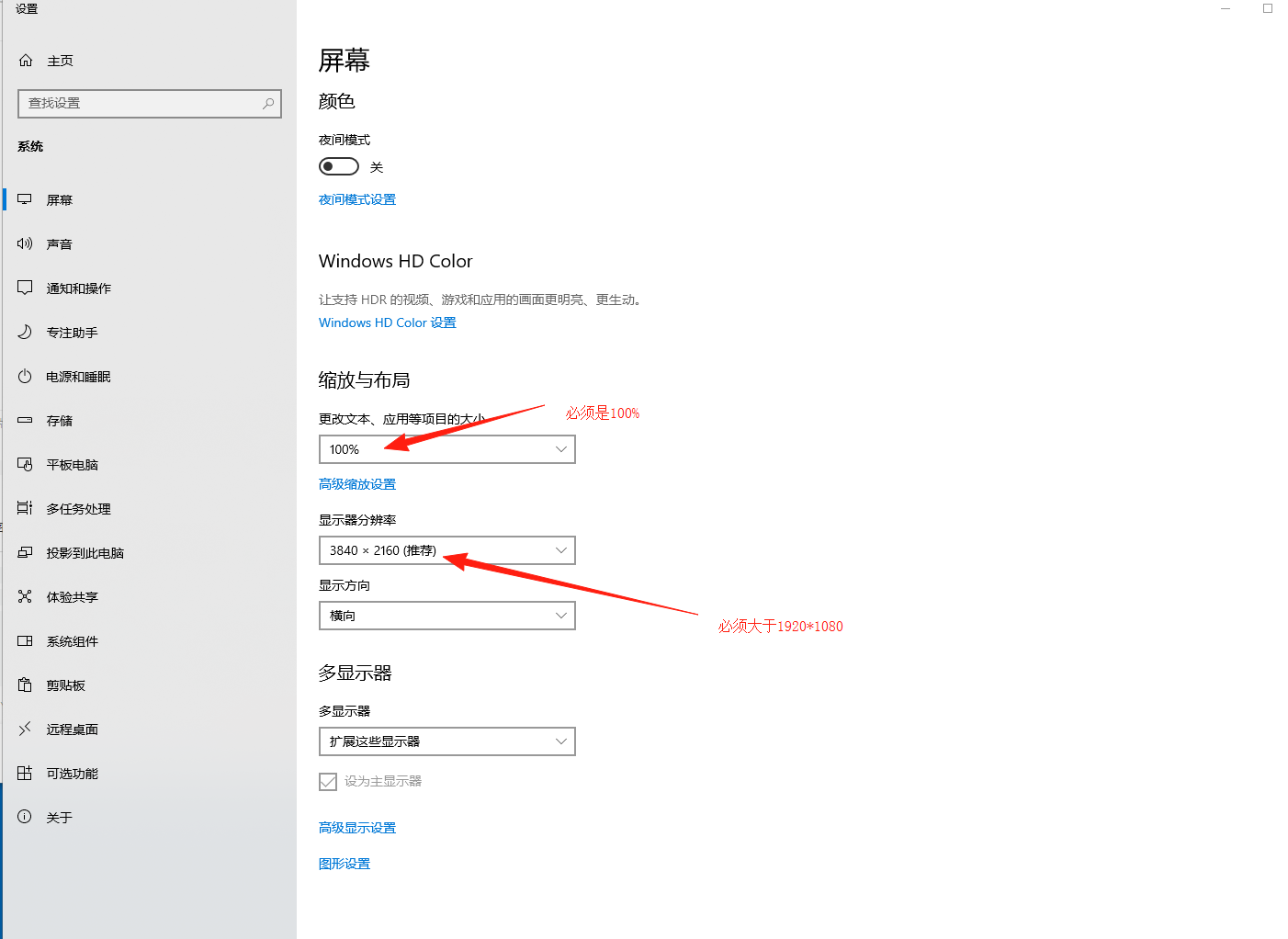Image resolution: width=1288 pixels, height=939 pixels.
Task: Check the 设为主显示器 checkbox
Action: [x=328, y=782]
